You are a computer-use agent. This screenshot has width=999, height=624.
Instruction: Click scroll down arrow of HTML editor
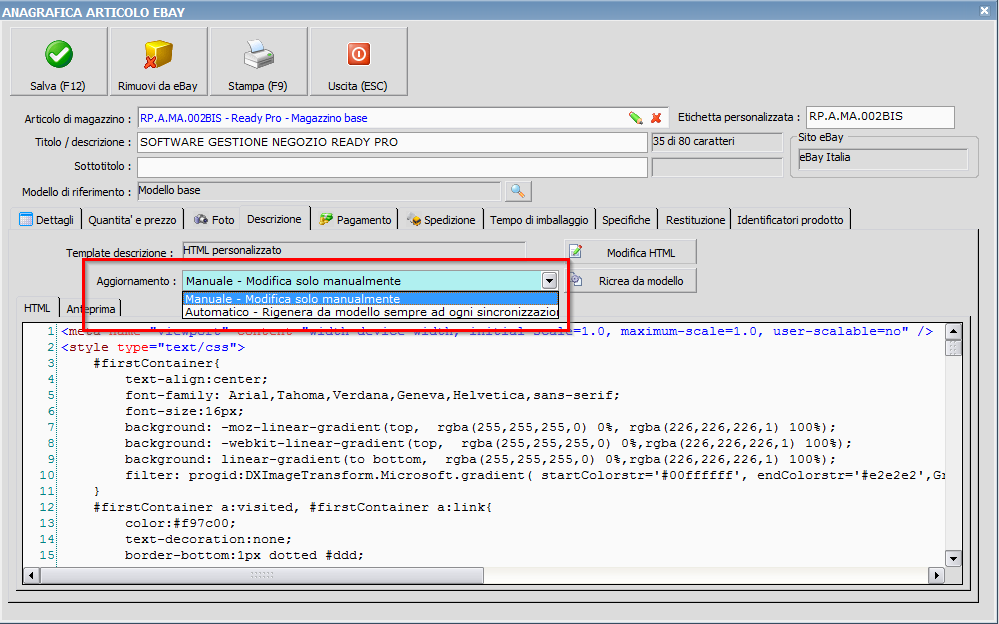pos(953,558)
